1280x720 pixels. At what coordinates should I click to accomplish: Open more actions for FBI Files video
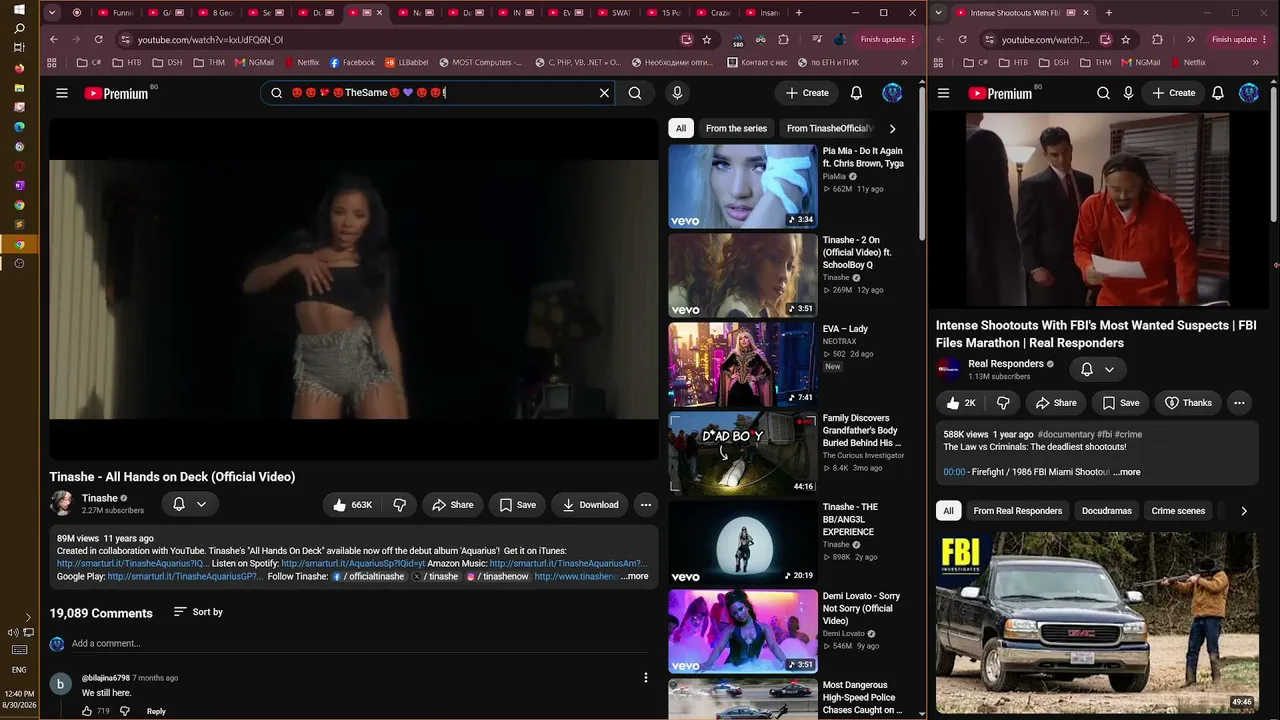(1239, 403)
